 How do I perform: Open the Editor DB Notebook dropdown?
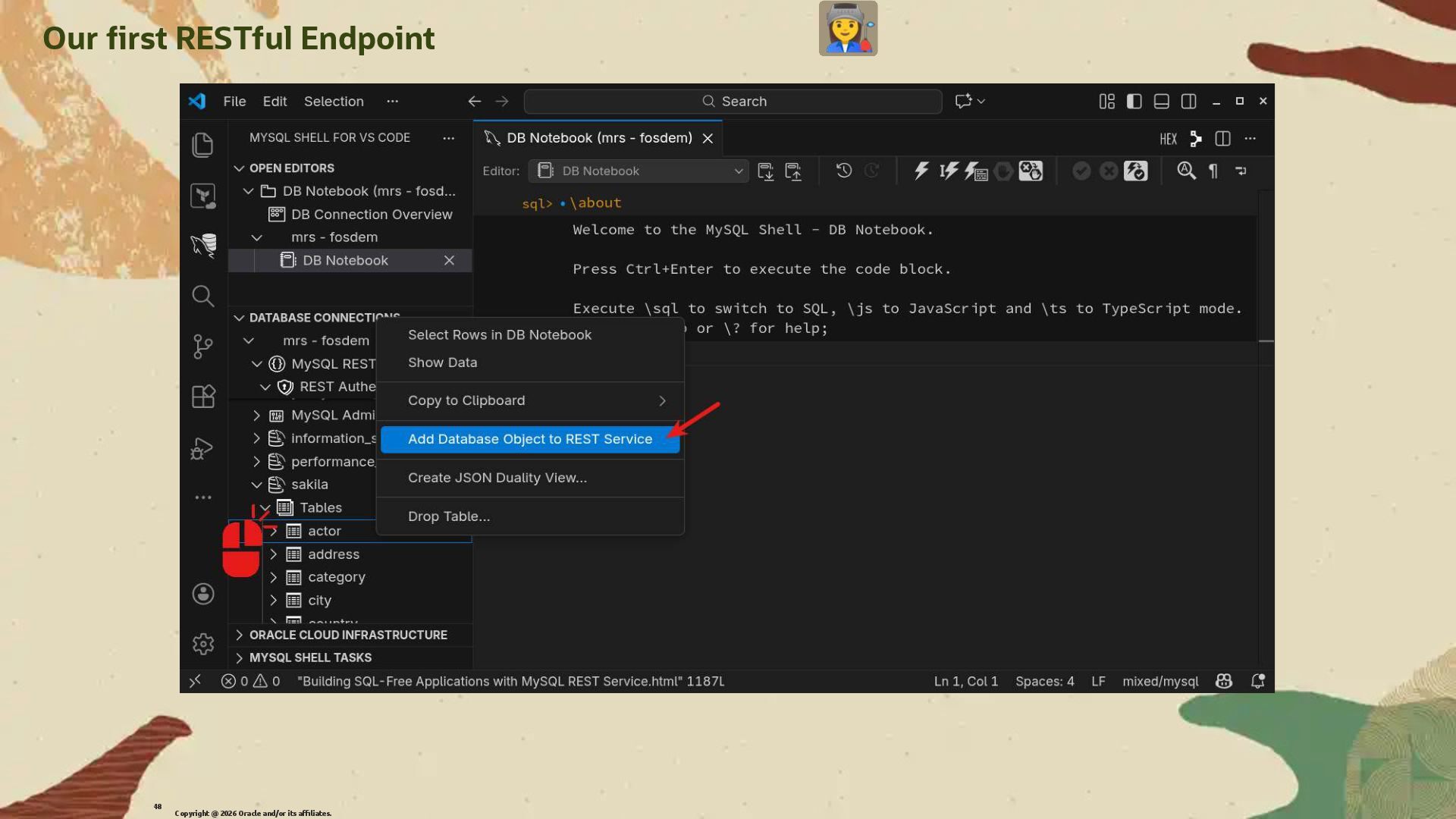(639, 171)
